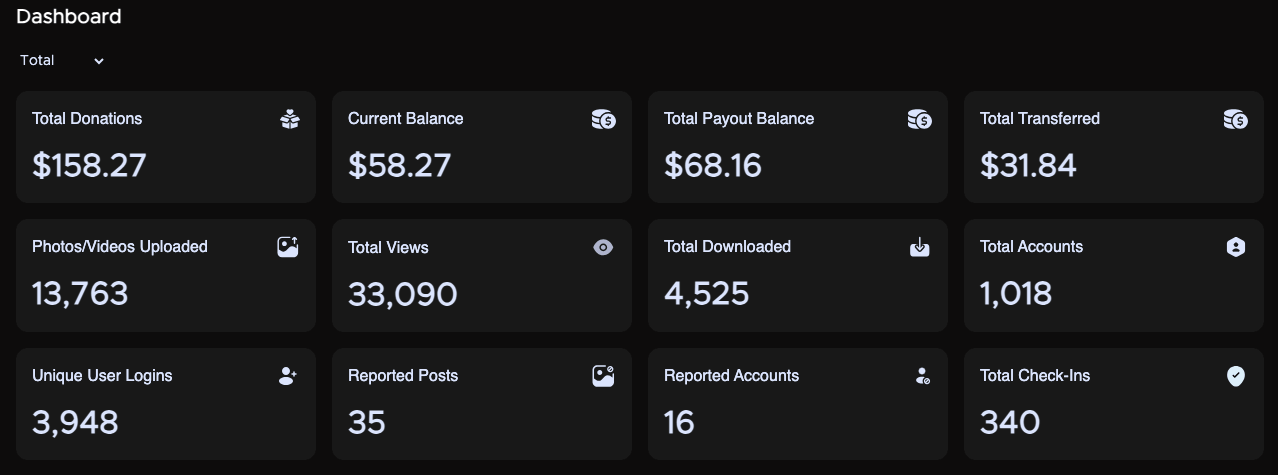The image size is (1278, 475).
Task: Click the eye icon in Total Views
Action: 603,248
